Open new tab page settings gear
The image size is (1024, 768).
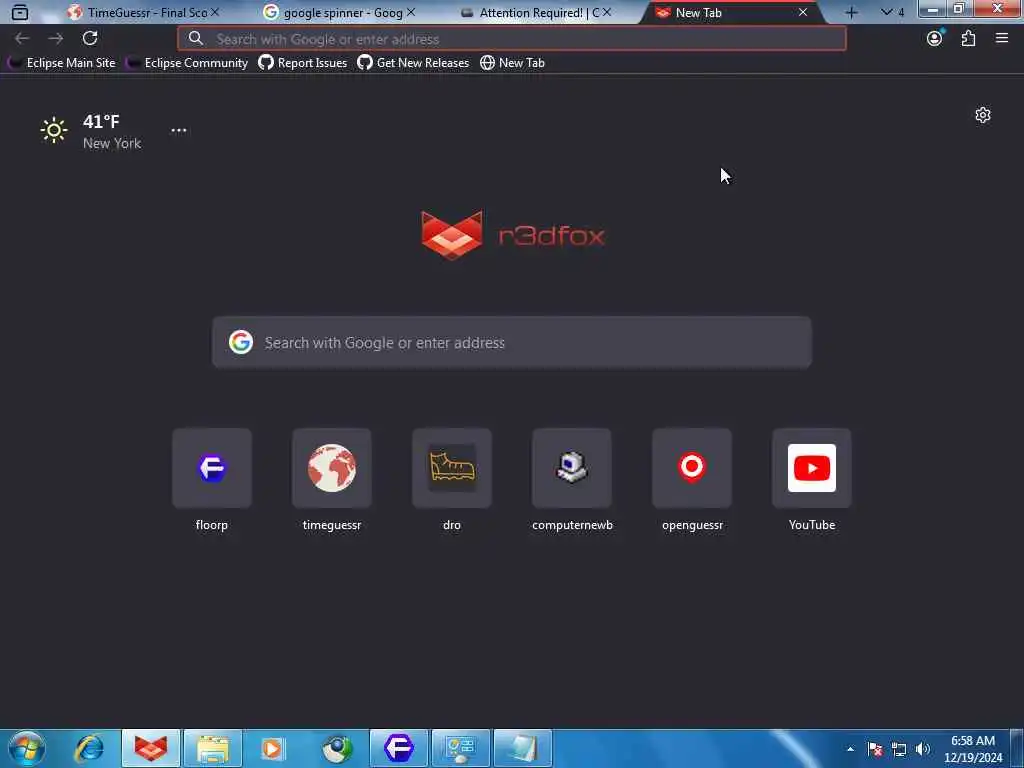tap(983, 116)
